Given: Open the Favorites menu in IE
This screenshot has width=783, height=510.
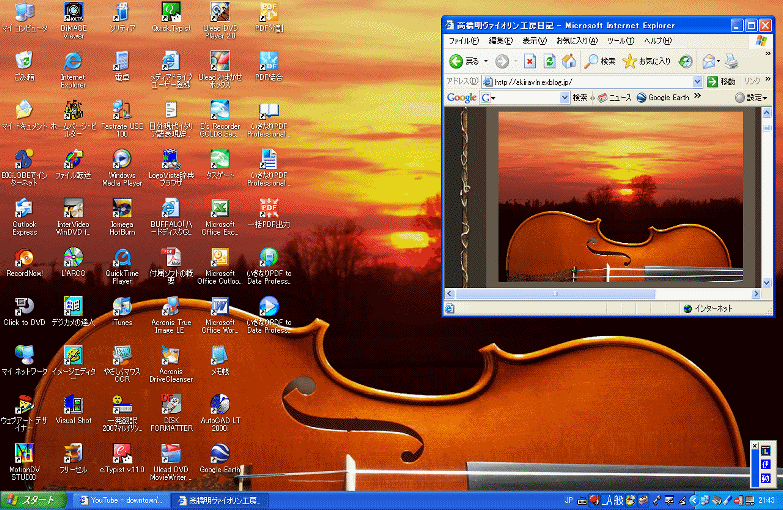Looking at the screenshot, I should coord(577,40).
